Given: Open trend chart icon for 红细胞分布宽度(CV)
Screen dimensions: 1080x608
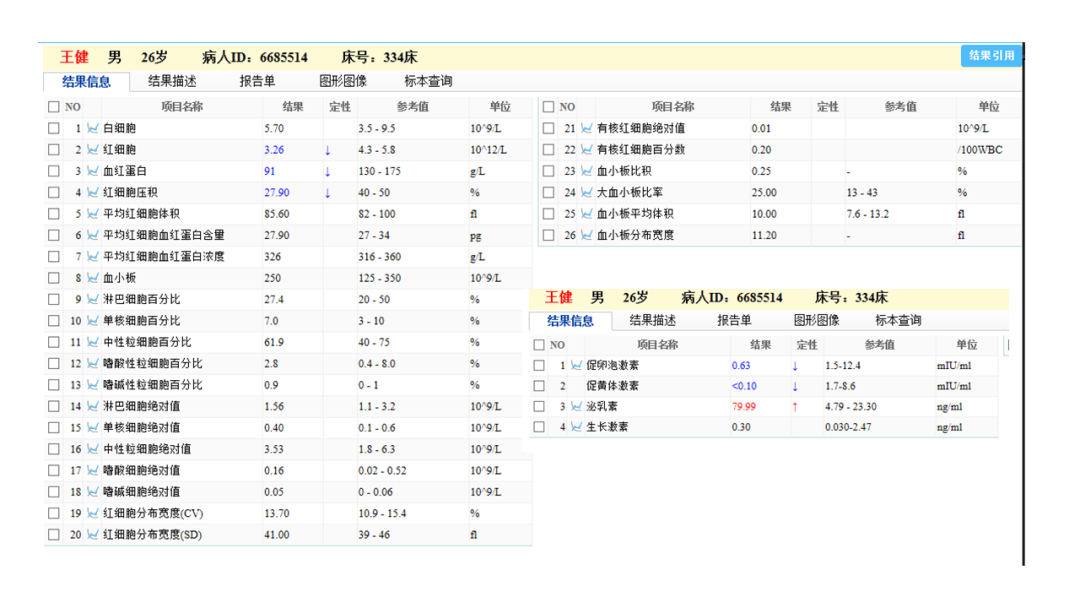Looking at the screenshot, I should click(x=92, y=513).
